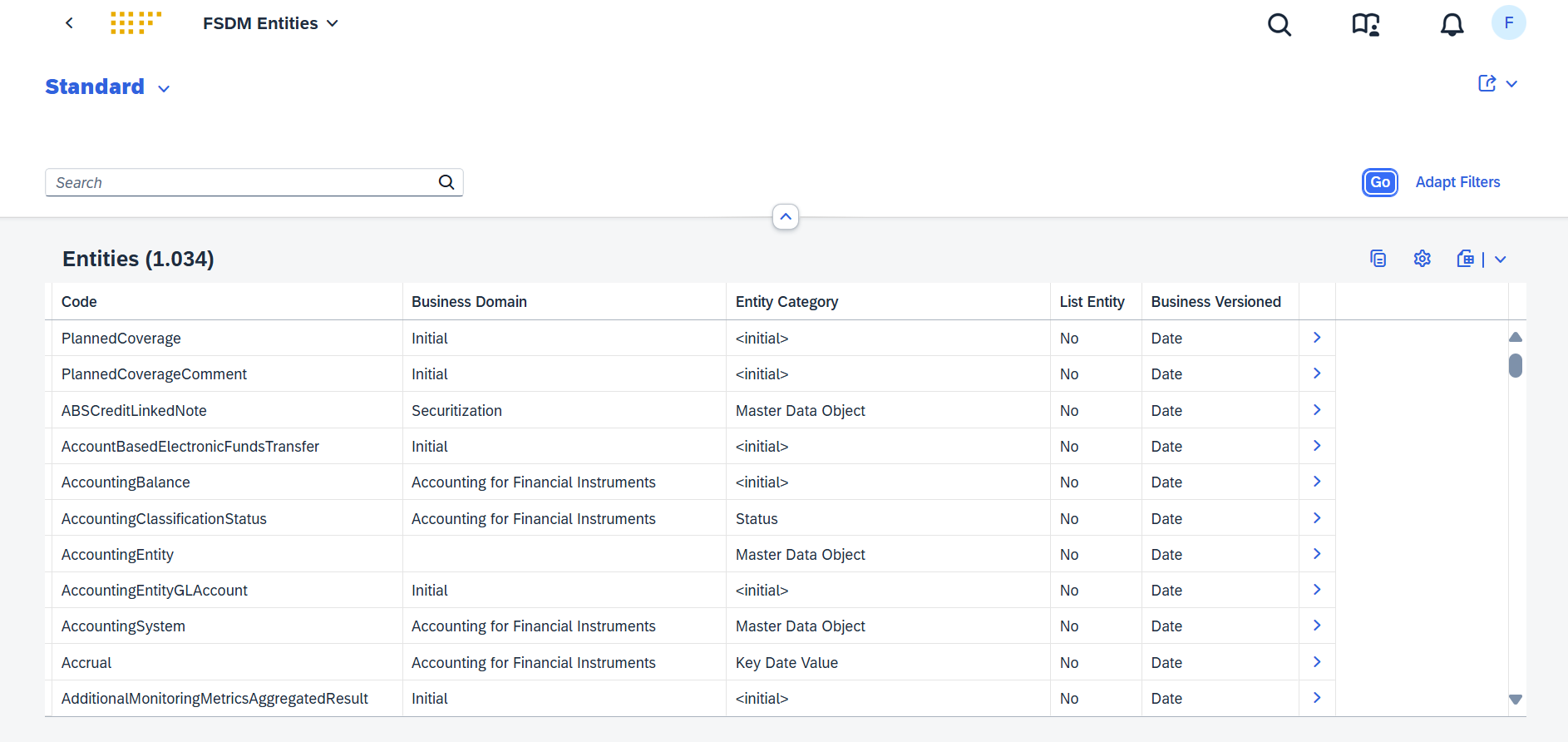Export table to spreadsheet
The image size is (1568, 742).
(1466, 259)
